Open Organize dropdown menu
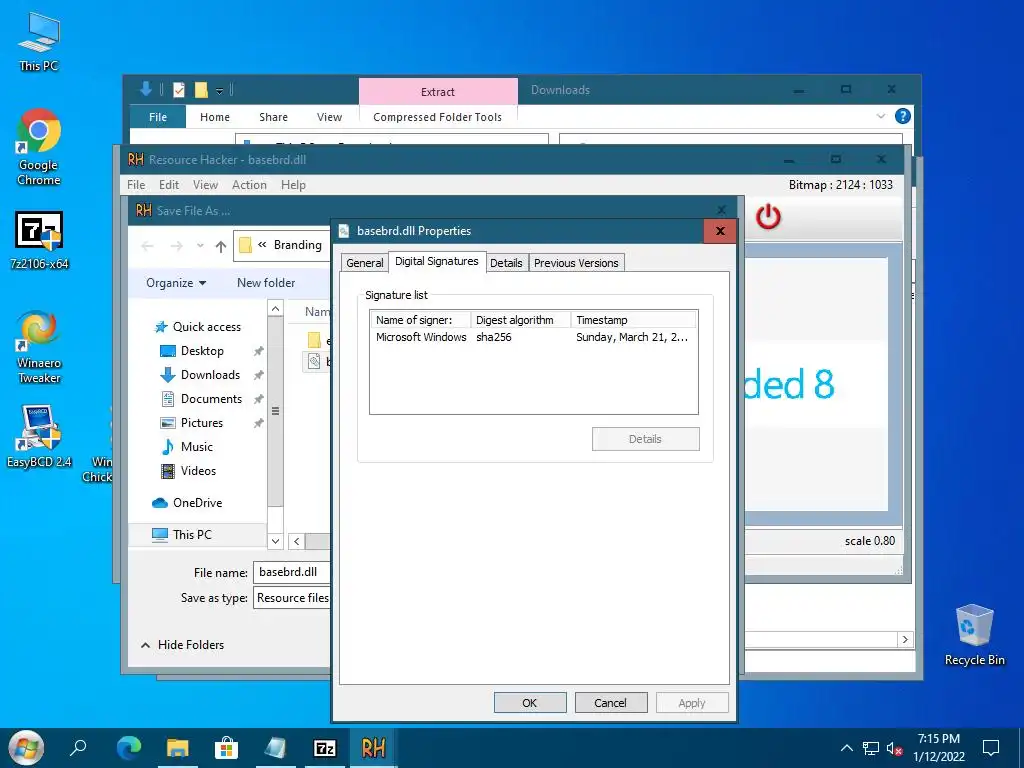 (176, 283)
